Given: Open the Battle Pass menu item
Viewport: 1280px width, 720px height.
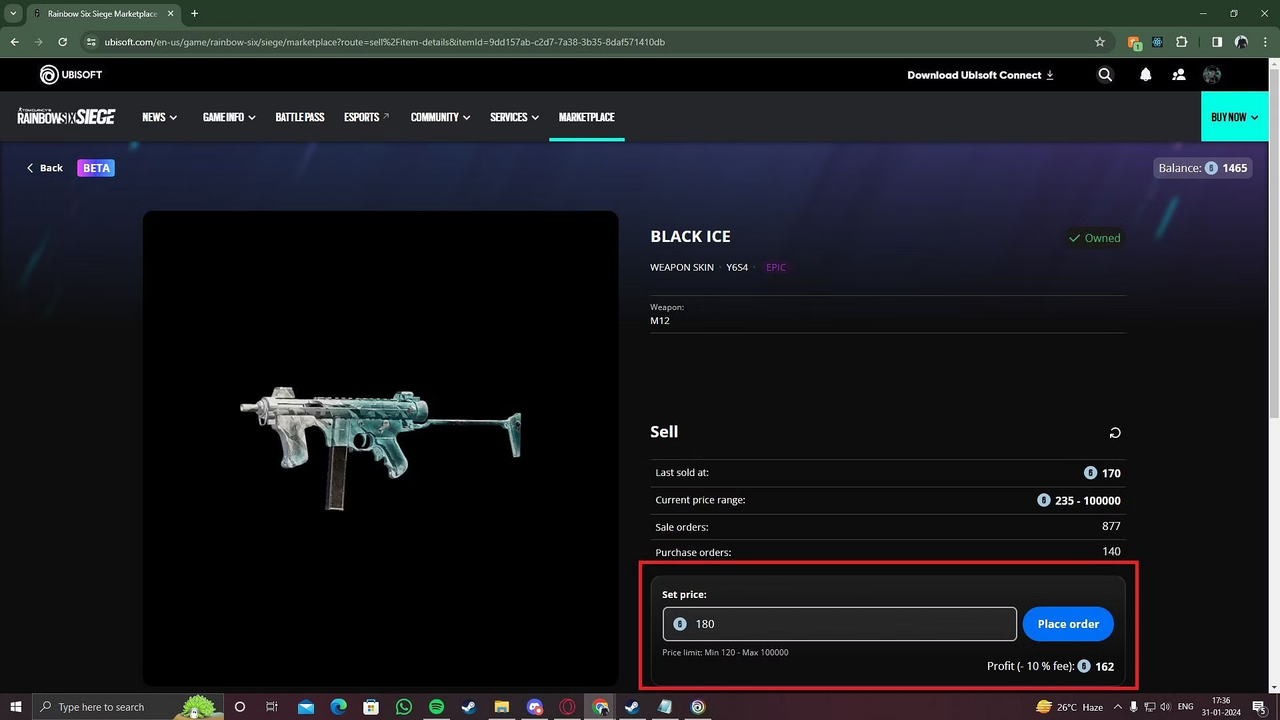Looking at the screenshot, I should coord(300,117).
